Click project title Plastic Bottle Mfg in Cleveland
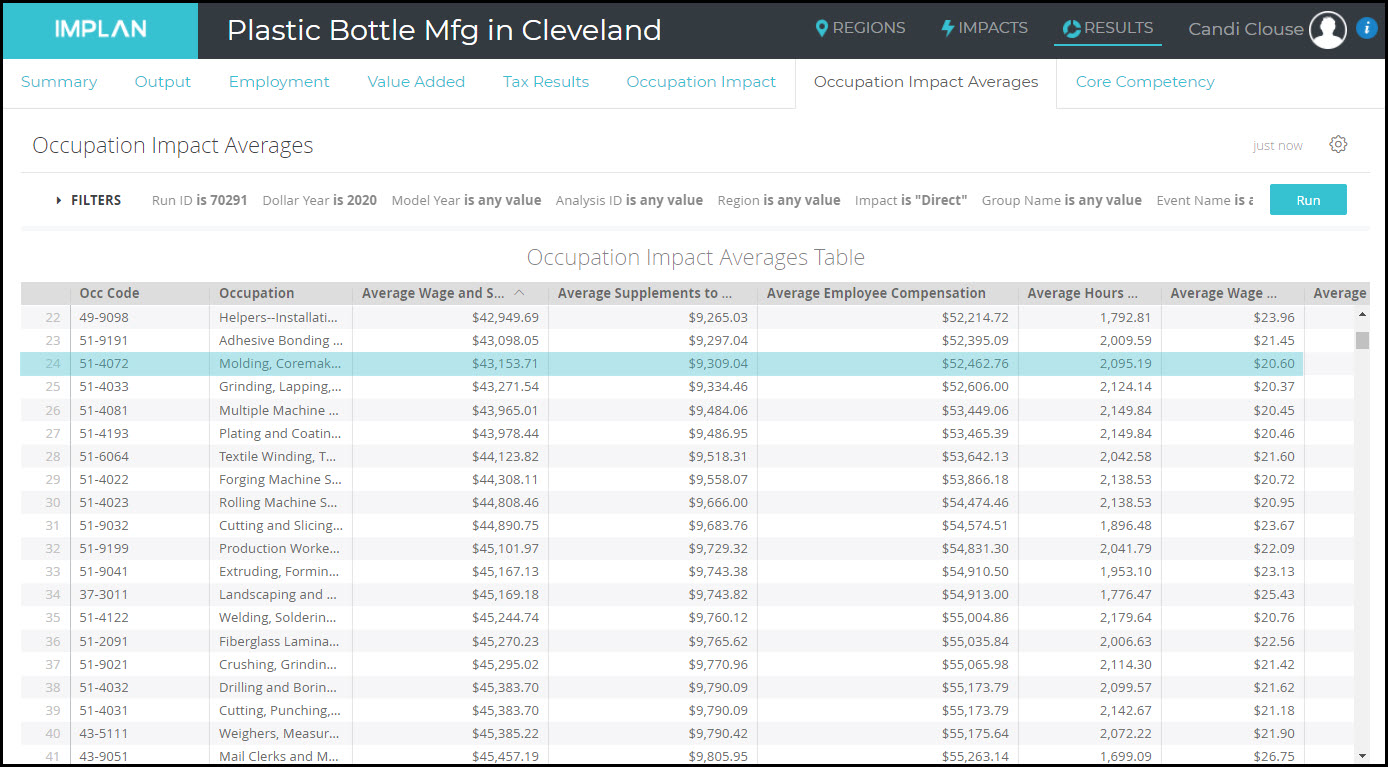Screen dimensions: 1388x767 pyautogui.click(x=444, y=30)
